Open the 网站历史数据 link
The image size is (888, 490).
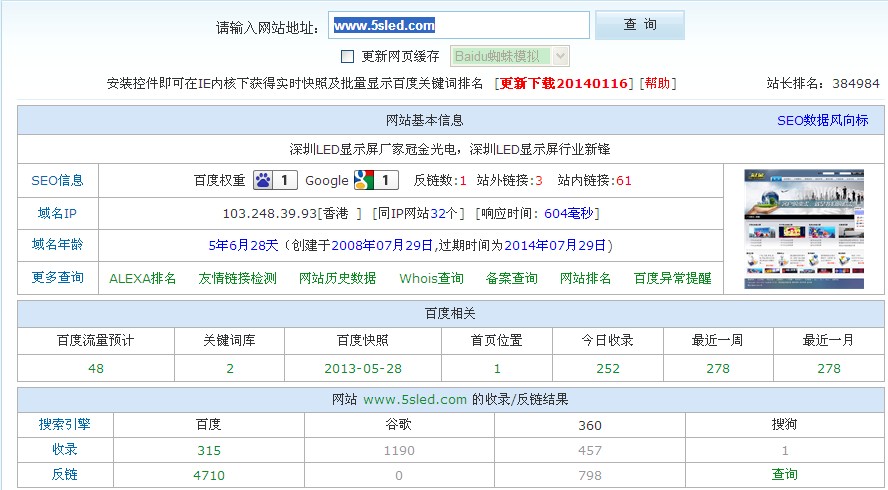pos(338,278)
